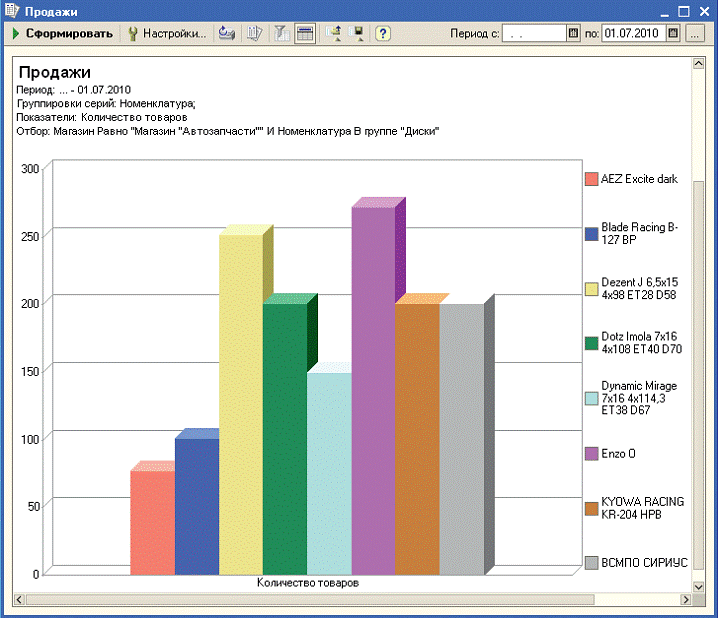Click the Продажи report title
This screenshot has width=718, height=618.
coord(55,72)
